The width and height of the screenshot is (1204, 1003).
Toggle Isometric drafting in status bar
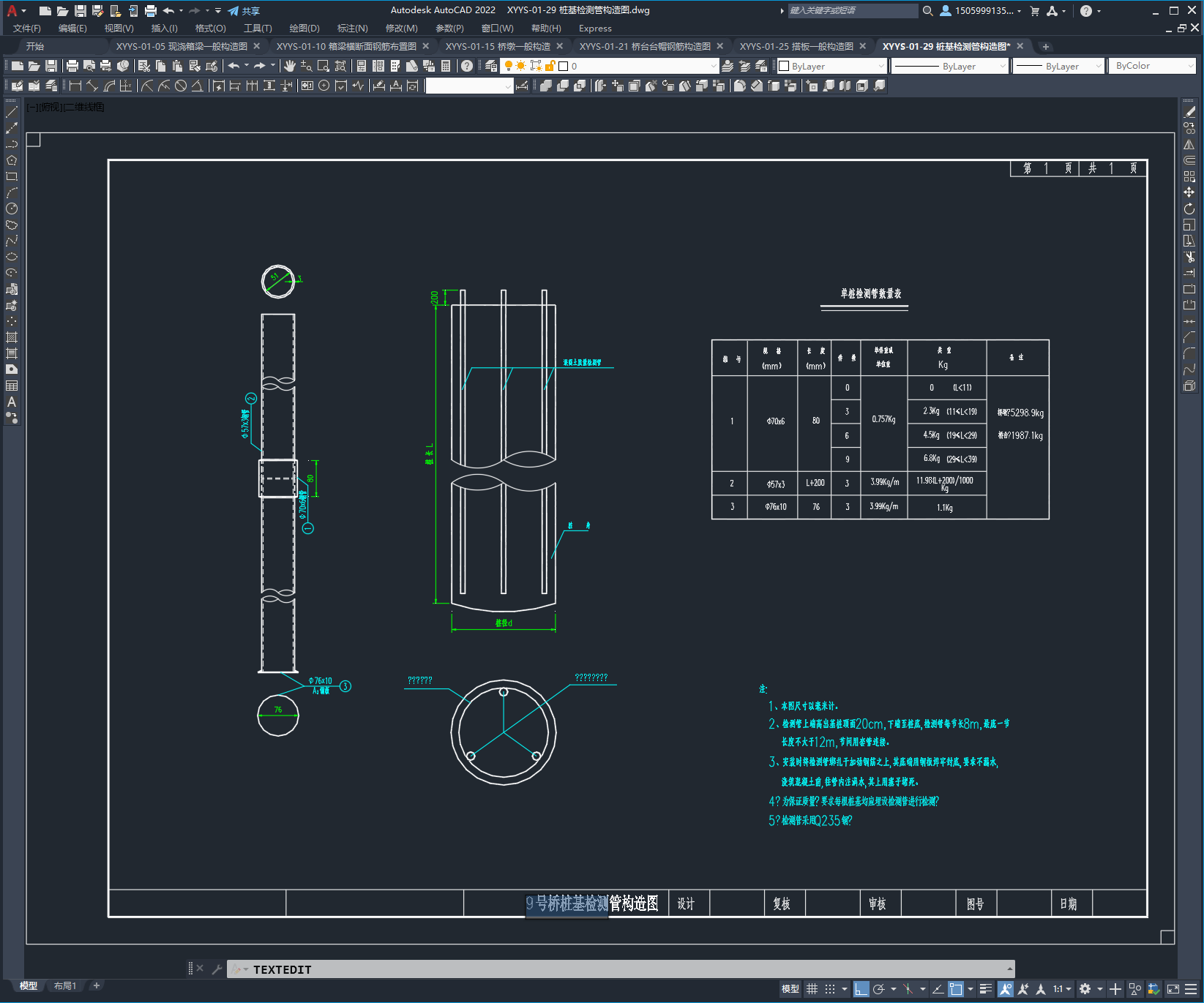[908, 989]
